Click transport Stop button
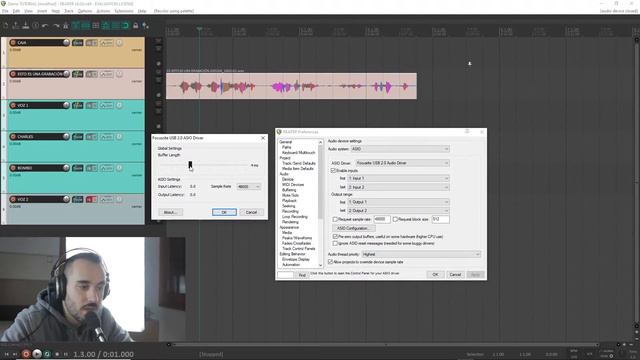This screenshot has height=360, width=640. click(x=57, y=354)
